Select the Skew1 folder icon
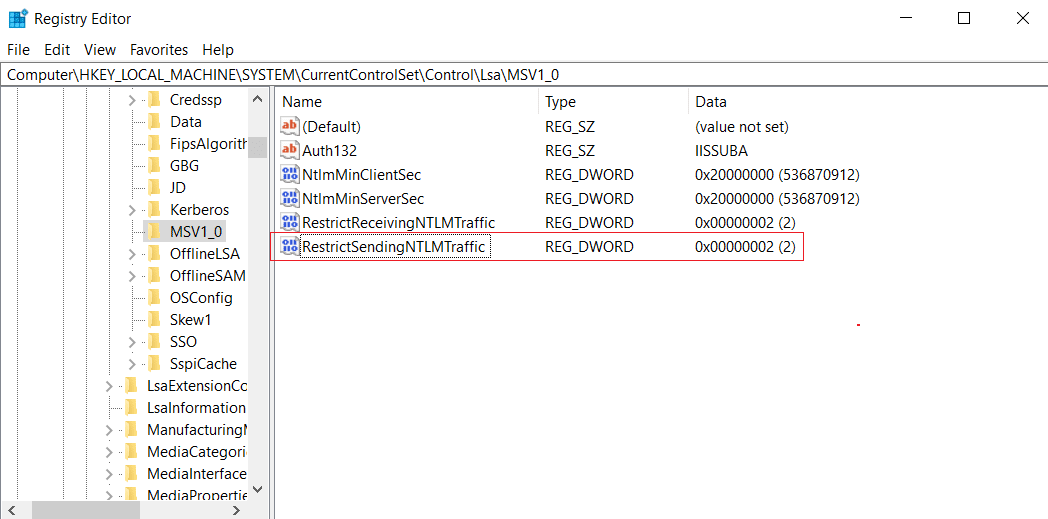 154,320
